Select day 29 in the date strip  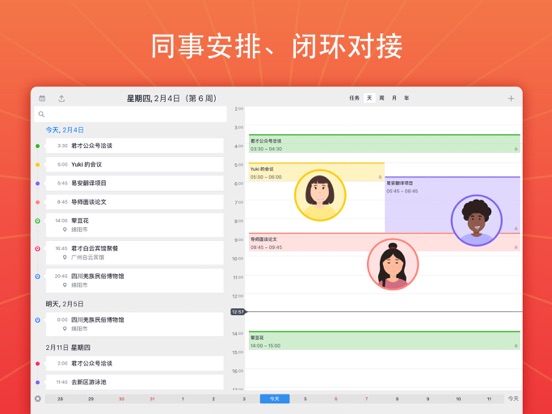[91, 399]
